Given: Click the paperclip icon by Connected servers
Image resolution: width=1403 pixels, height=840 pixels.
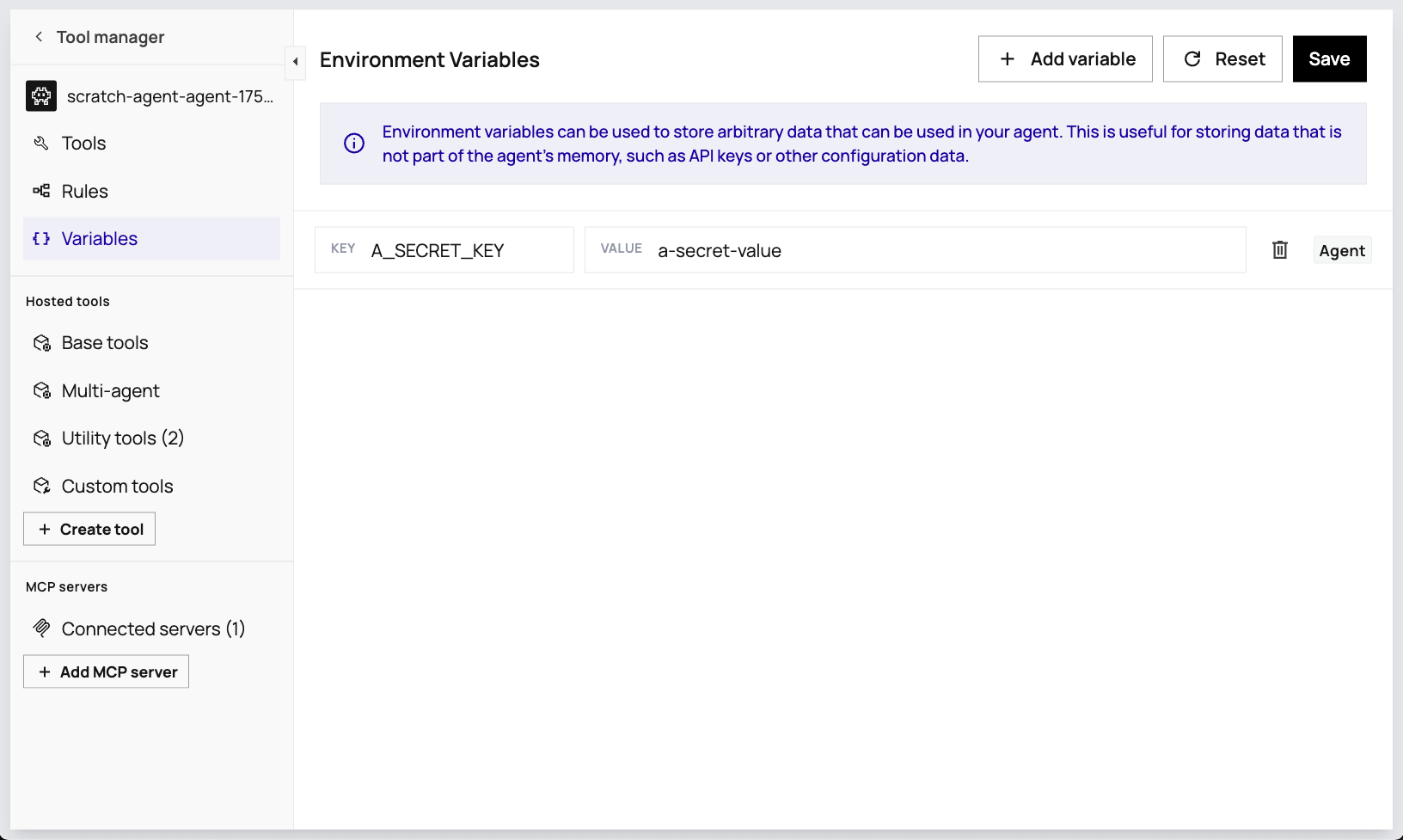Looking at the screenshot, I should tap(41, 628).
